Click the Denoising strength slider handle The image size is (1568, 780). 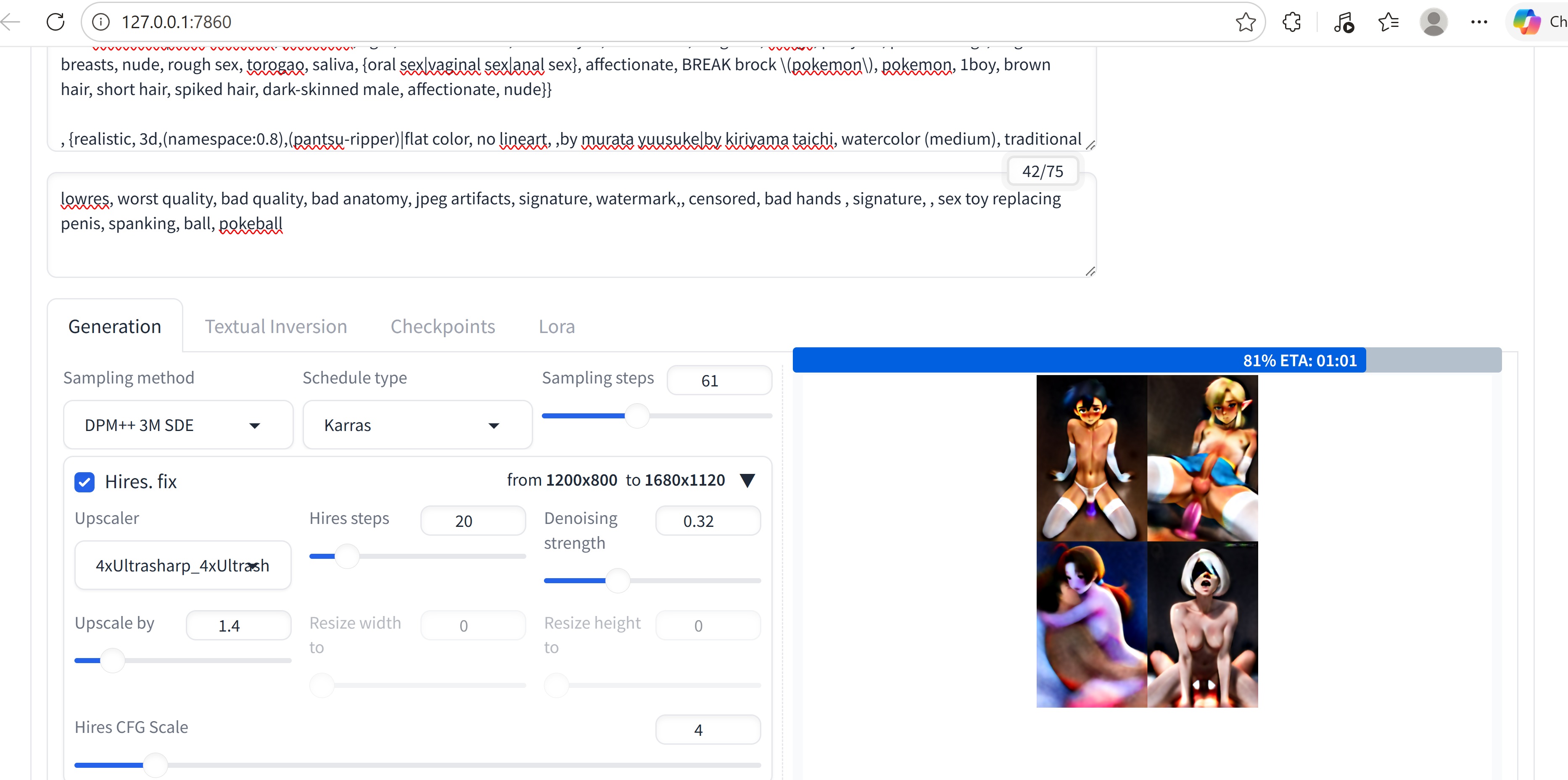[617, 580]
